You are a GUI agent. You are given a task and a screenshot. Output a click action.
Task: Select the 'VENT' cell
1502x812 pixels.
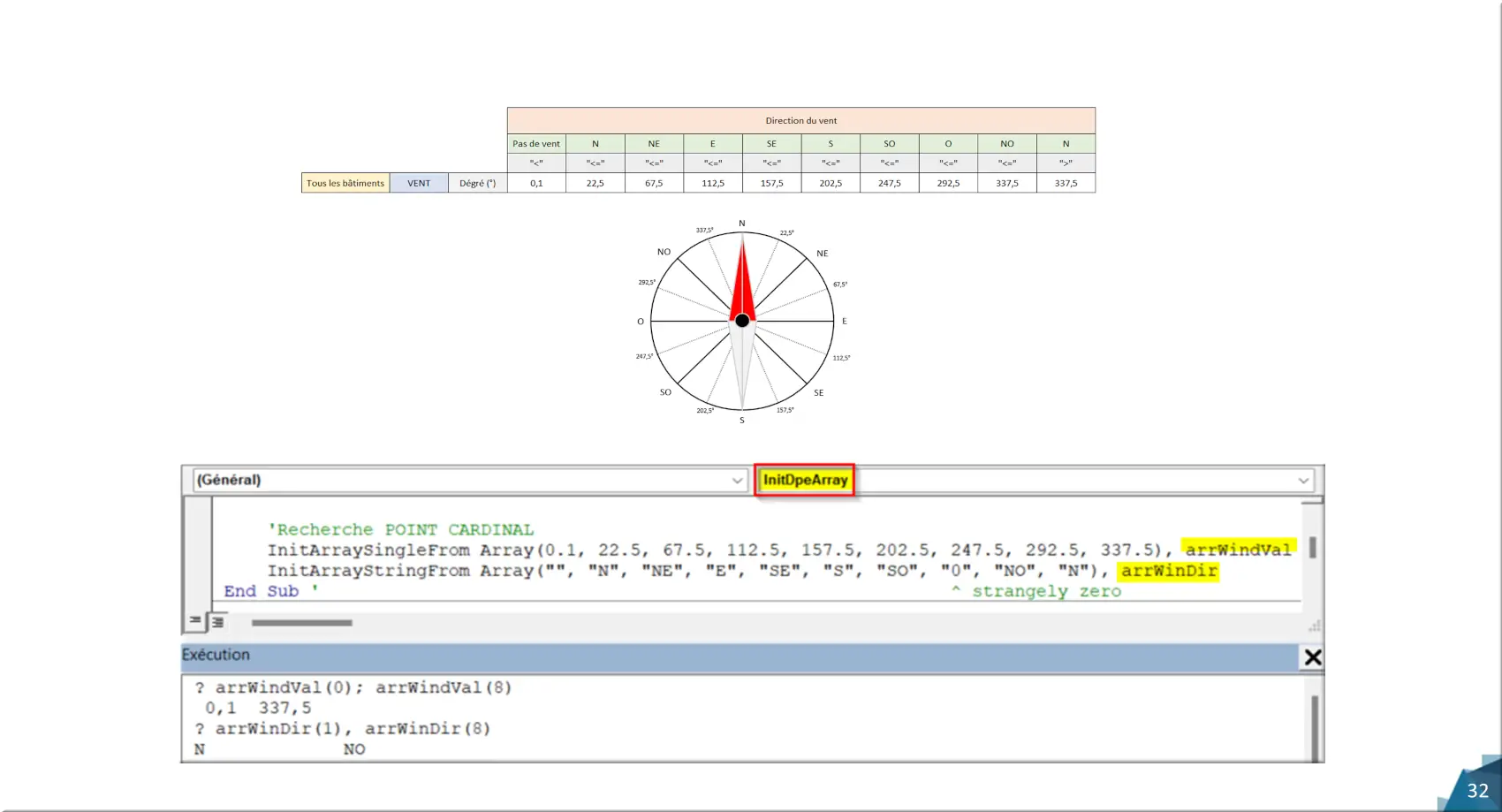(x=419, y=183)
